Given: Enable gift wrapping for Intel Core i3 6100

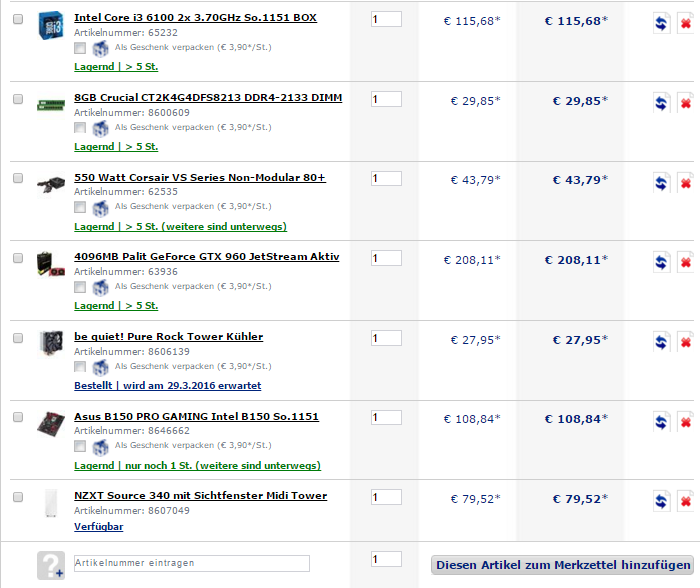Looking at the screenshot, I should (x=80, y=48).
